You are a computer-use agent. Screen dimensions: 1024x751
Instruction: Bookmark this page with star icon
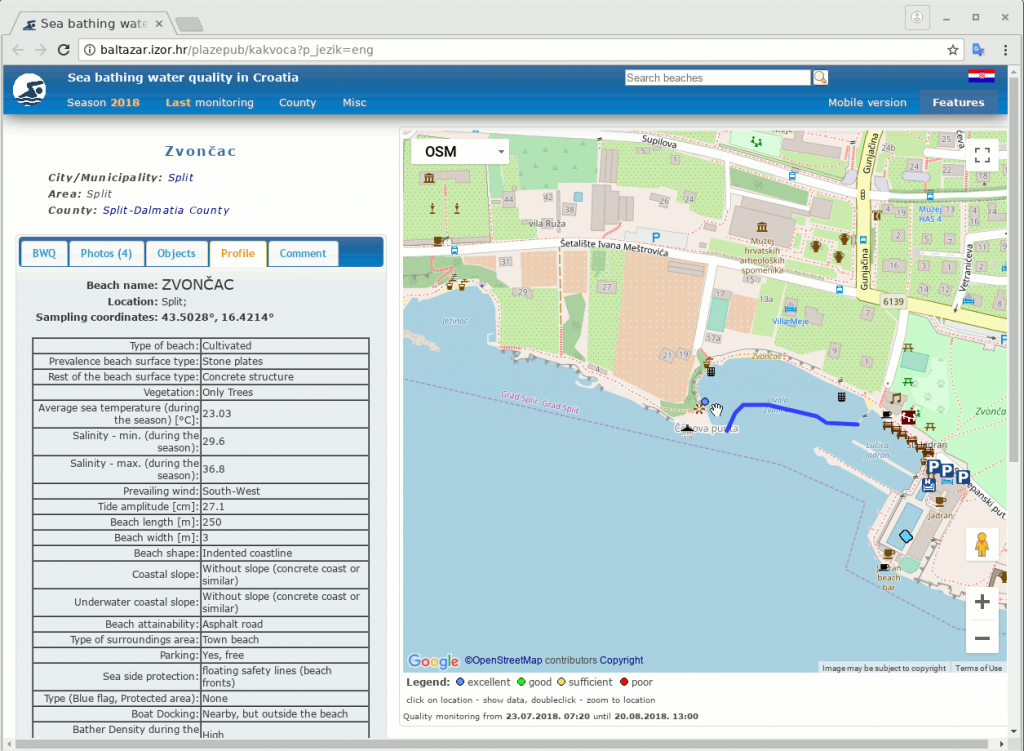click(953, 49)
